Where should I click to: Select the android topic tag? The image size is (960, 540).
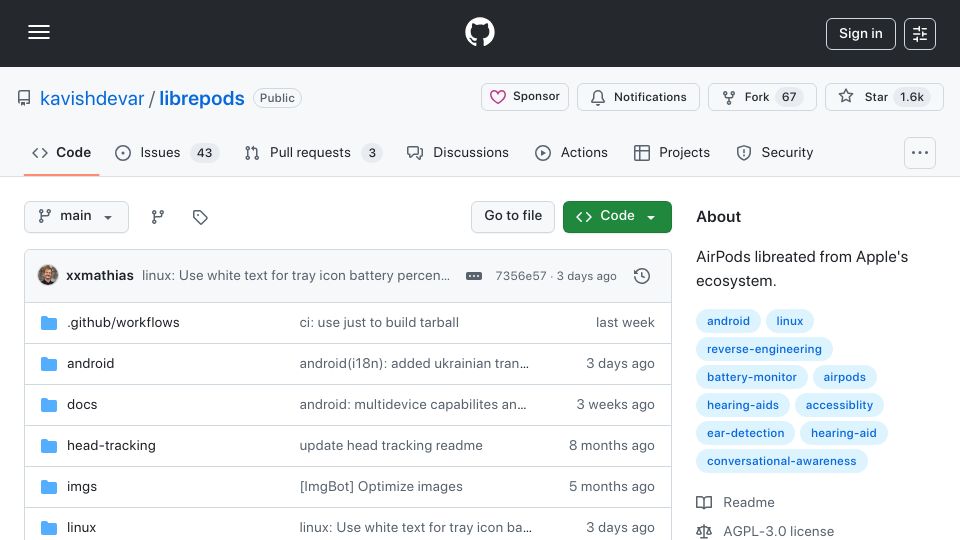(728, 321)
